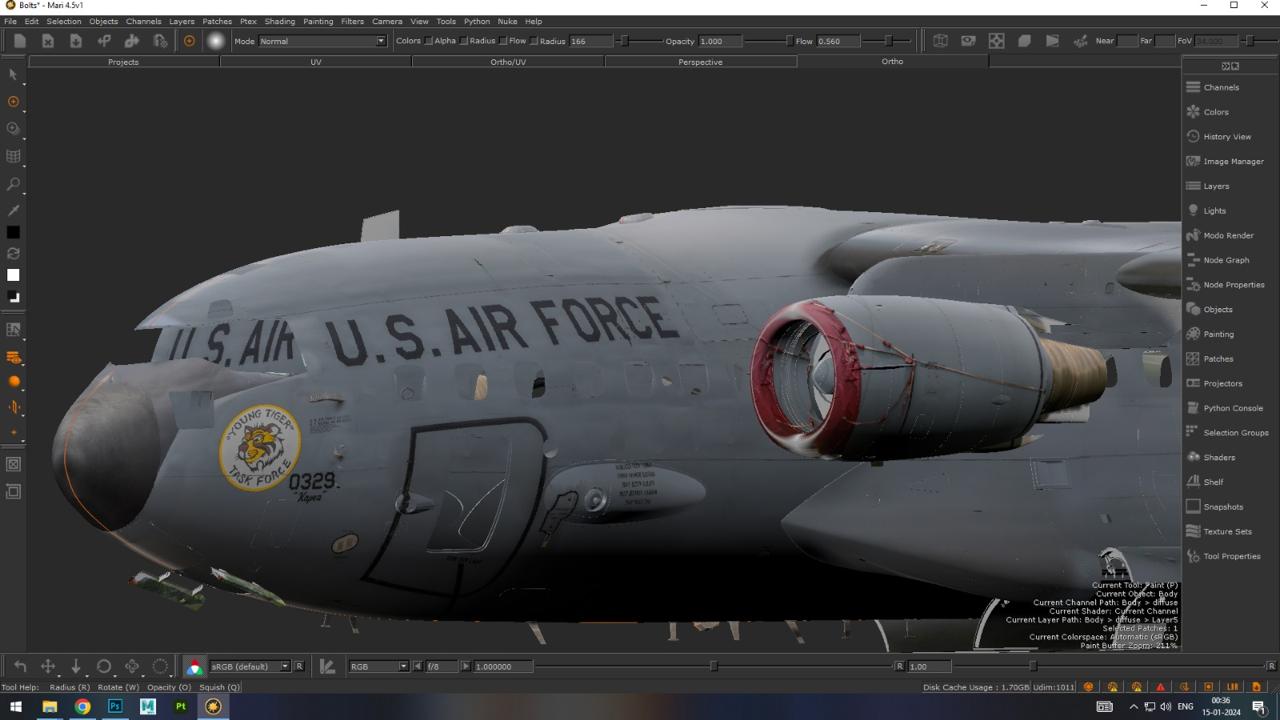
Task: Open the Shaders palette
Action: click(1219, 457)
